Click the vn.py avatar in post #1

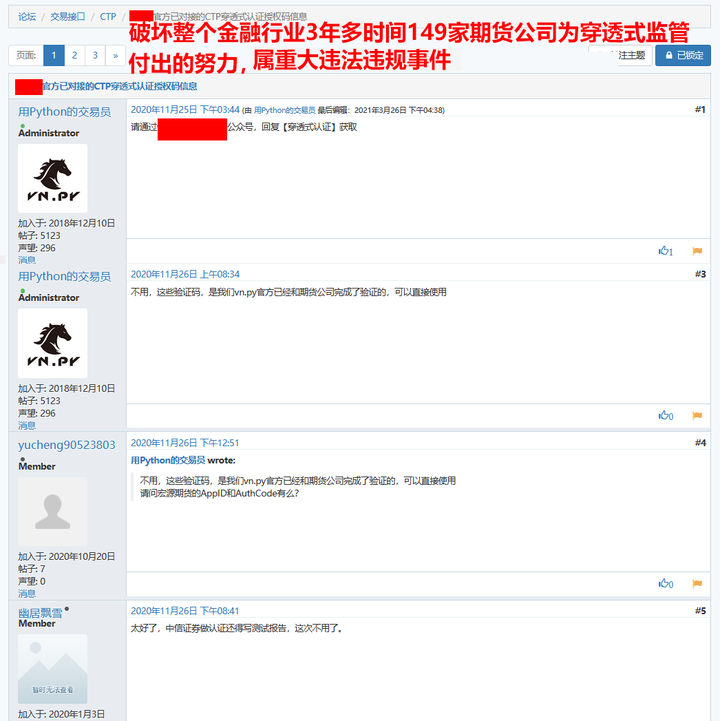(52, 178)
